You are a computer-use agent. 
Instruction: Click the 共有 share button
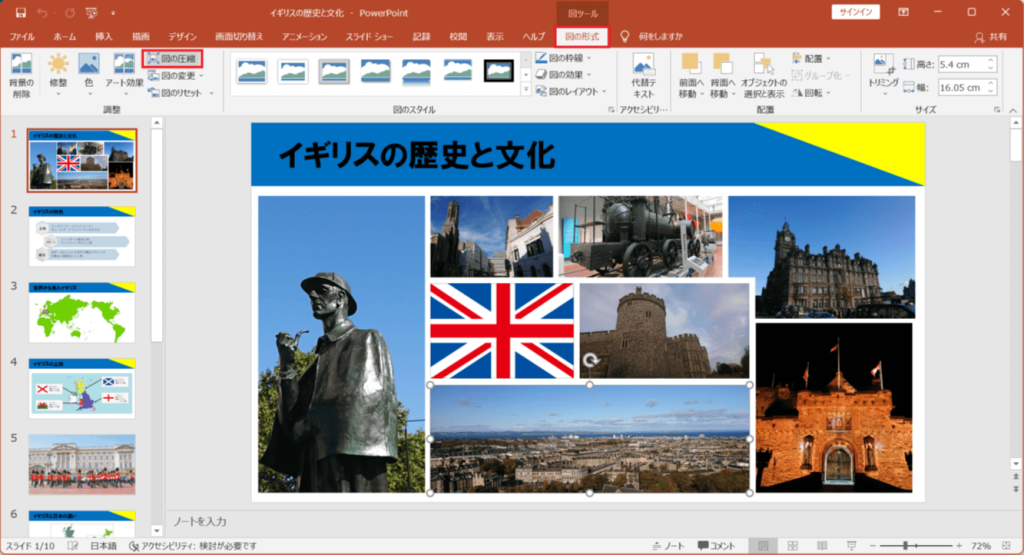point(991,37)
